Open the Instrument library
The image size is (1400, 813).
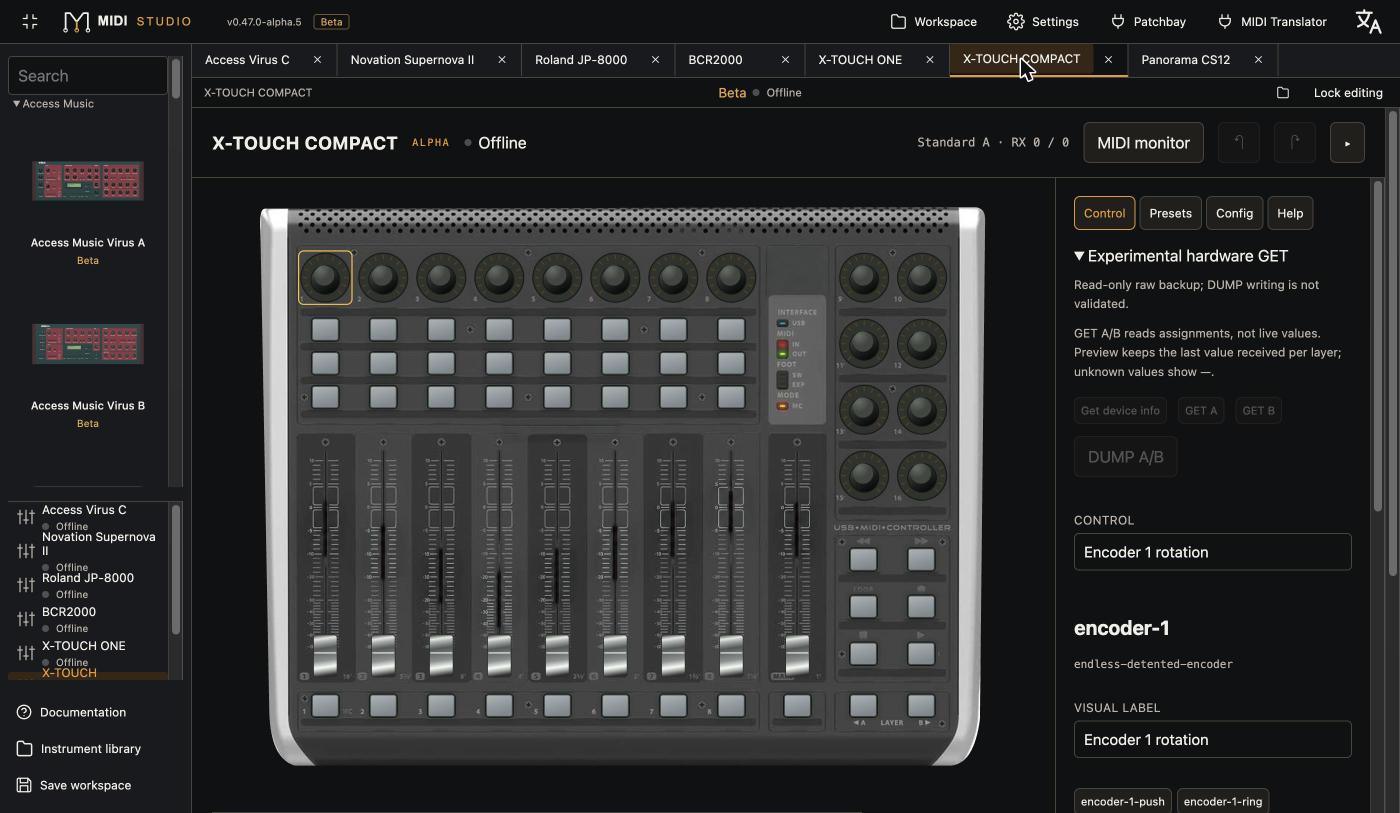coord(79,749)
